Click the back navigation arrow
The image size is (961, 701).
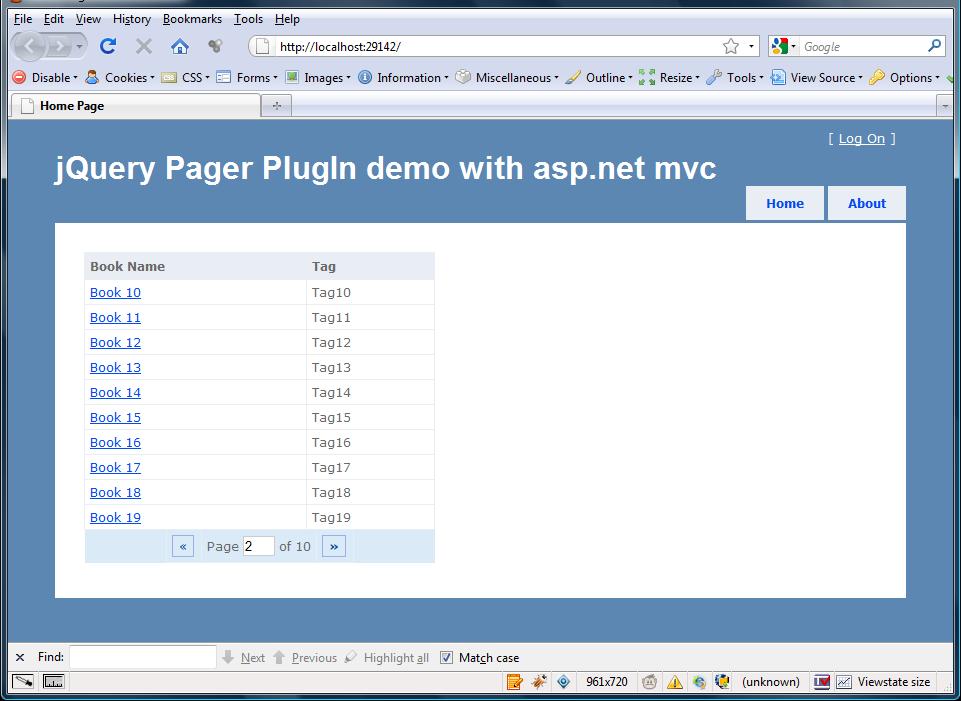(29, 46)
